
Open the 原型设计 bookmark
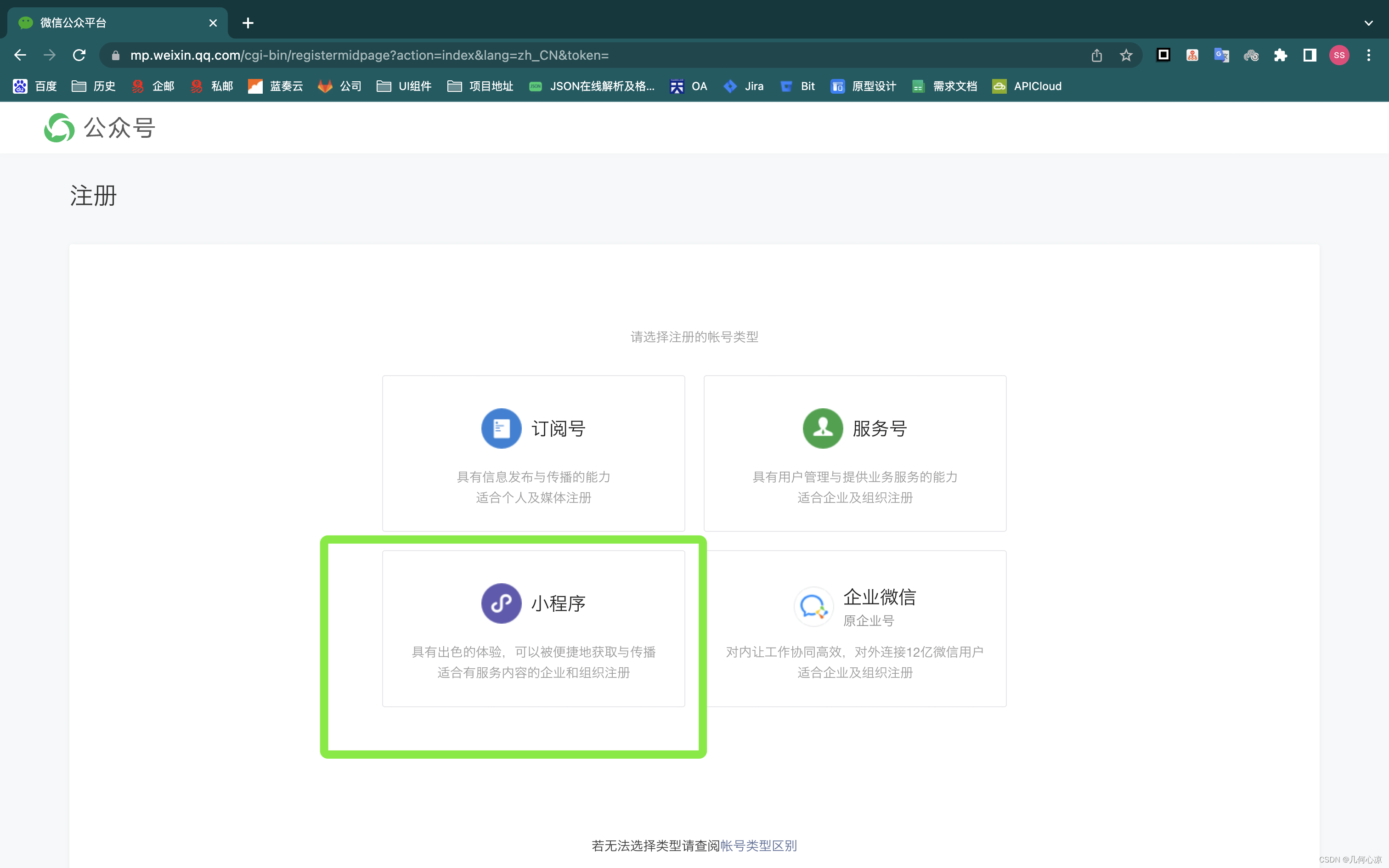pos(864,86)
